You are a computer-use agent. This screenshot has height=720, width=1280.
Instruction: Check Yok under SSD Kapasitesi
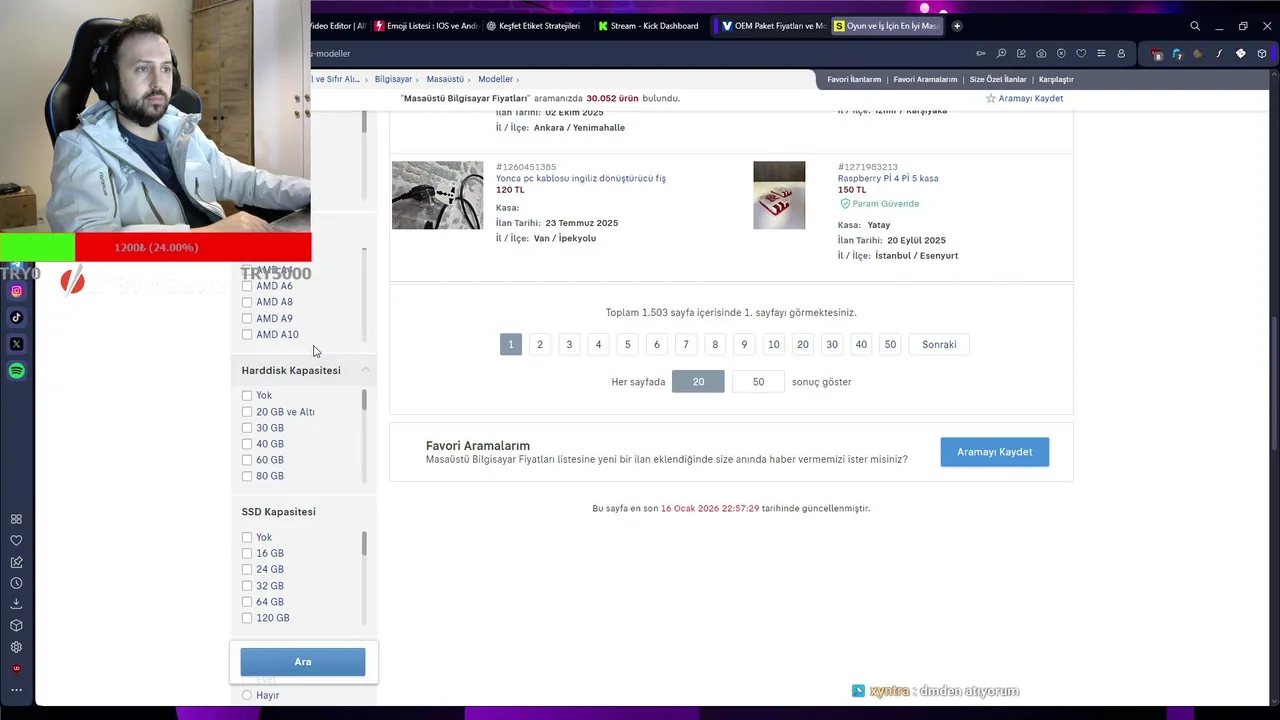pos(247,537)
